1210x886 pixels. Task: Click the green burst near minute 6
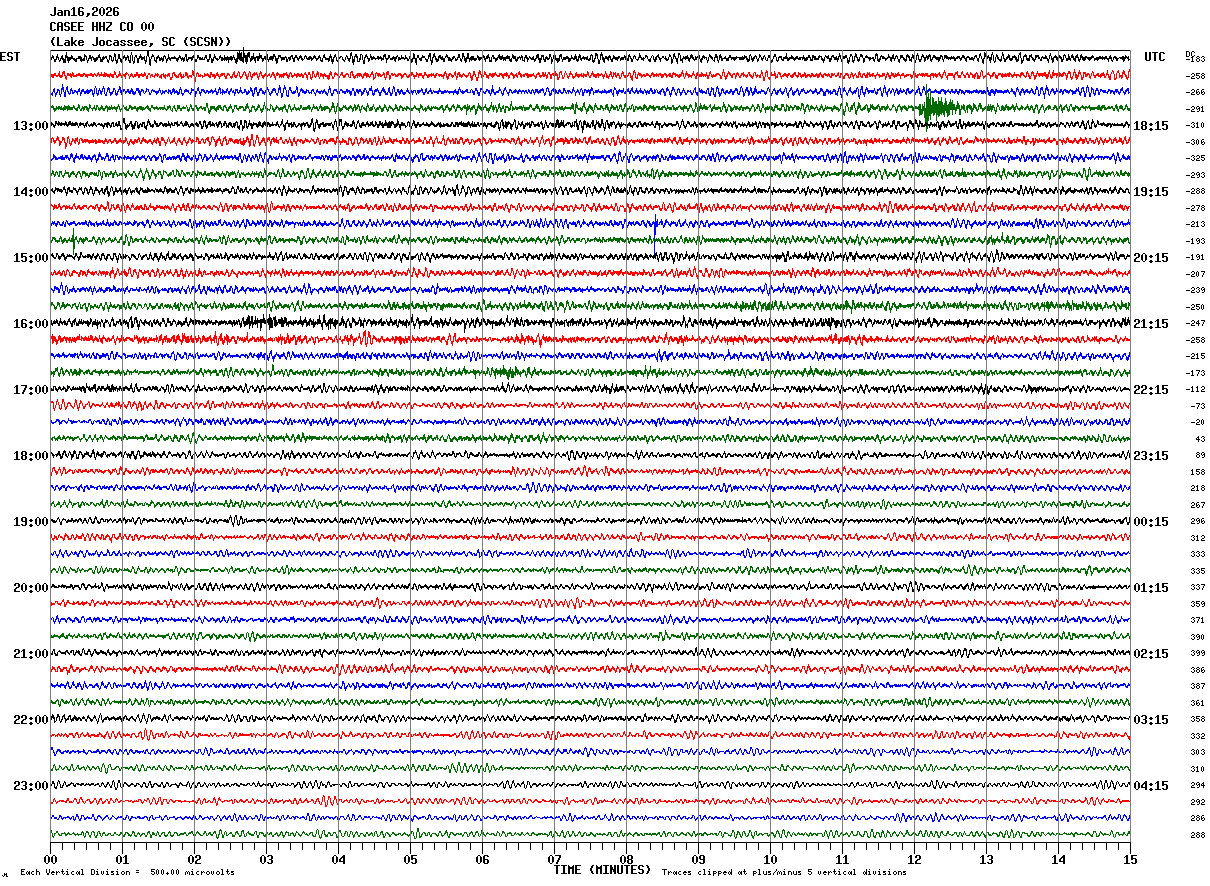pos(506,372)
